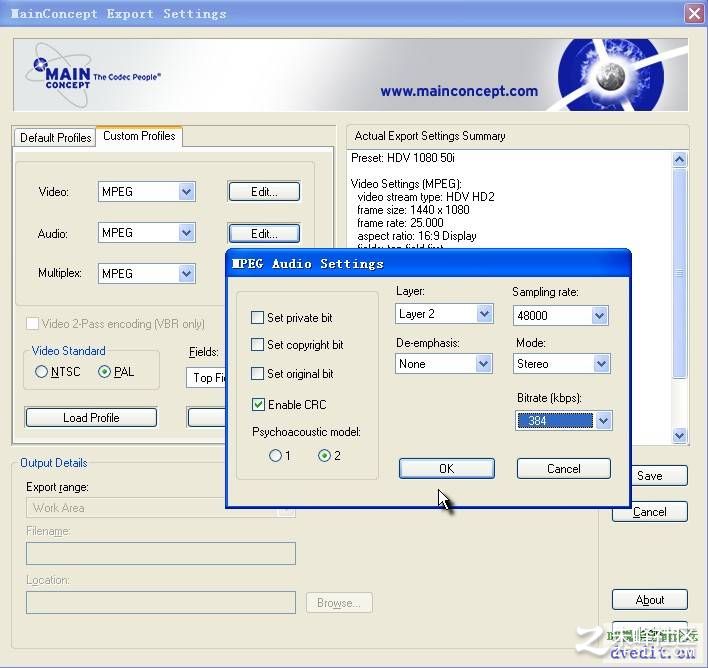708x668 pixels.
Task: Click the Export range Work Area box
Action: point(161,508)
